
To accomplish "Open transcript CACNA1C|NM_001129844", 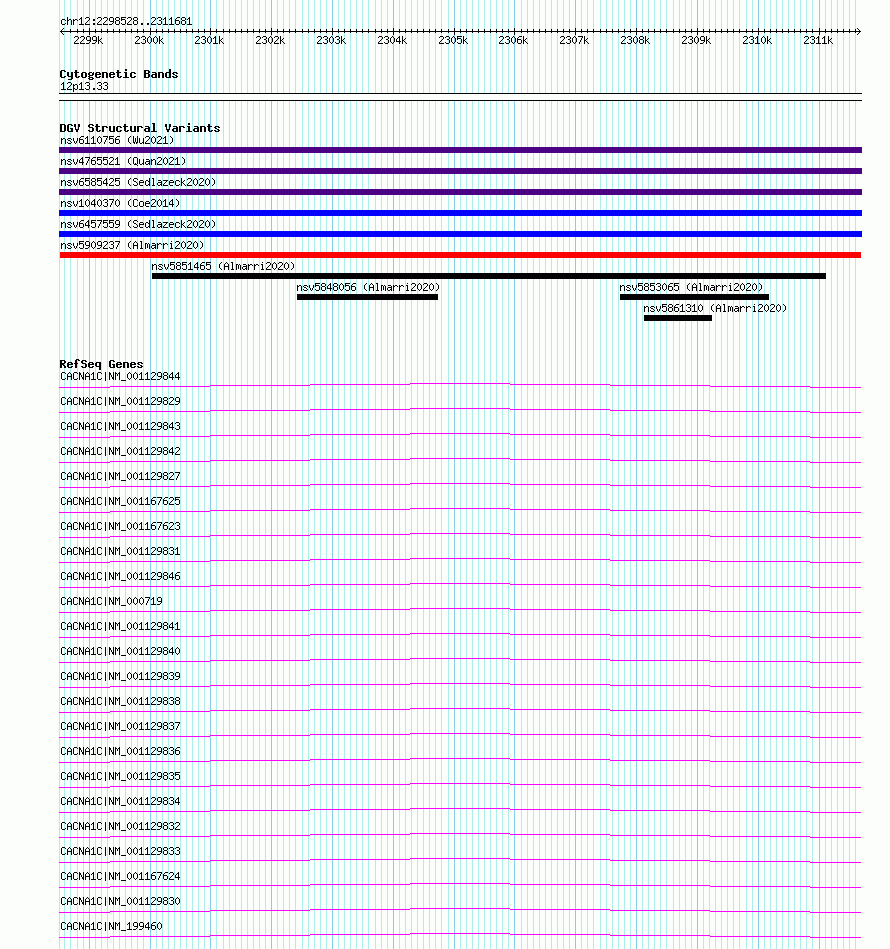I will coord(120,376).
